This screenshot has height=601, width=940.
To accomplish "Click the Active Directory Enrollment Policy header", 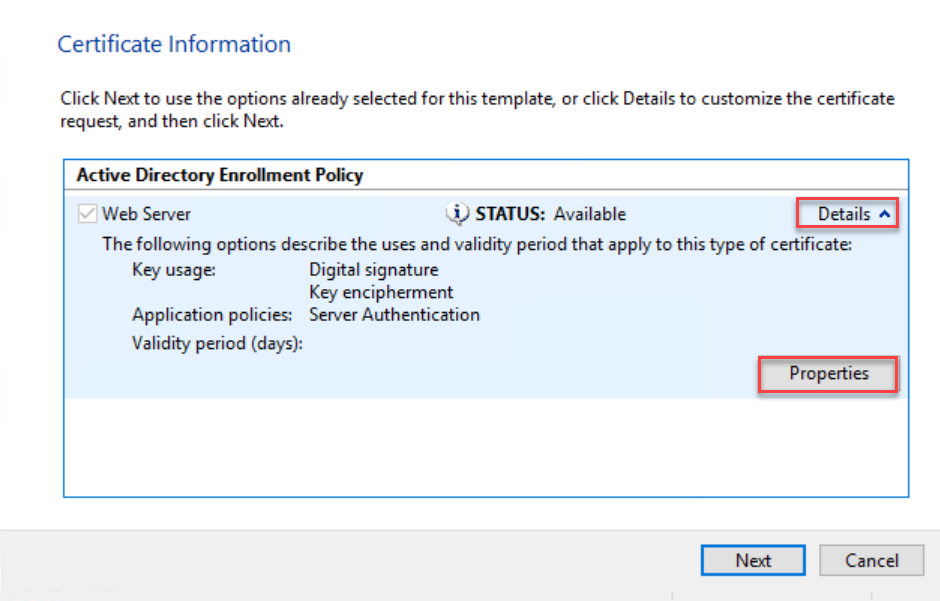I will point(220,175).
